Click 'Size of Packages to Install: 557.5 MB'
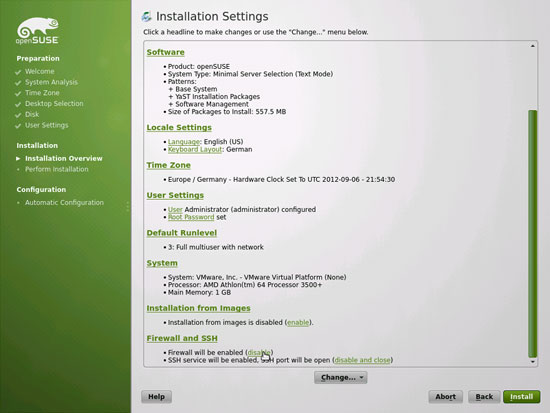The image size is (550, 413). click(x=227, y=112)
